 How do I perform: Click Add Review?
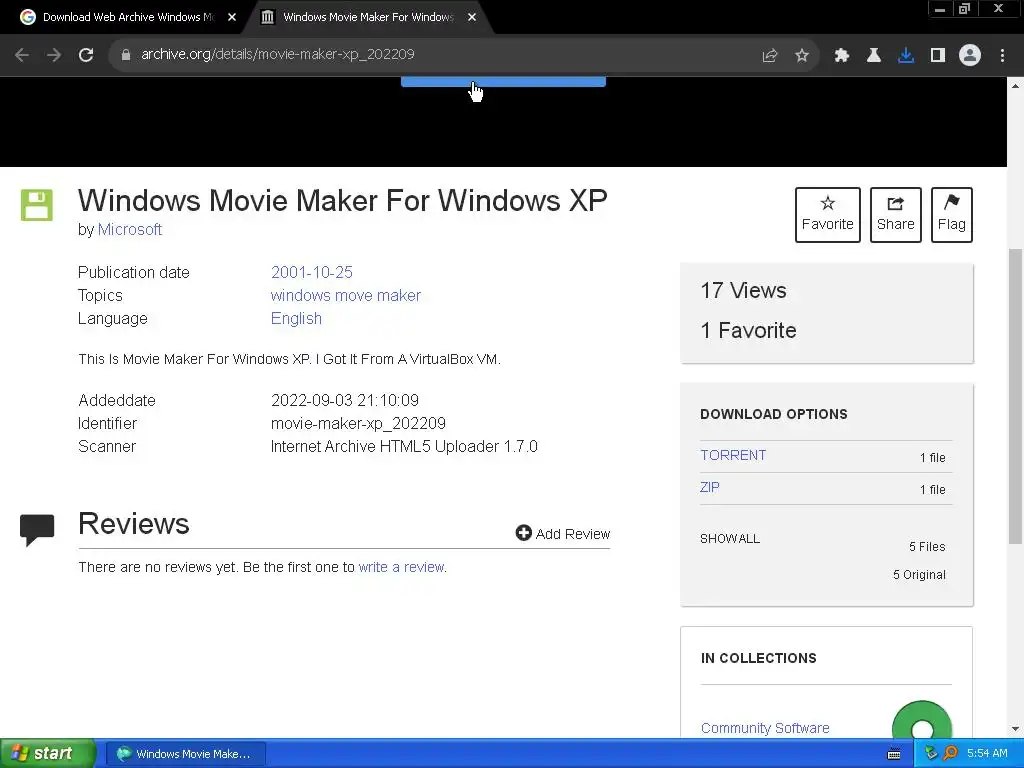point(563,534)
